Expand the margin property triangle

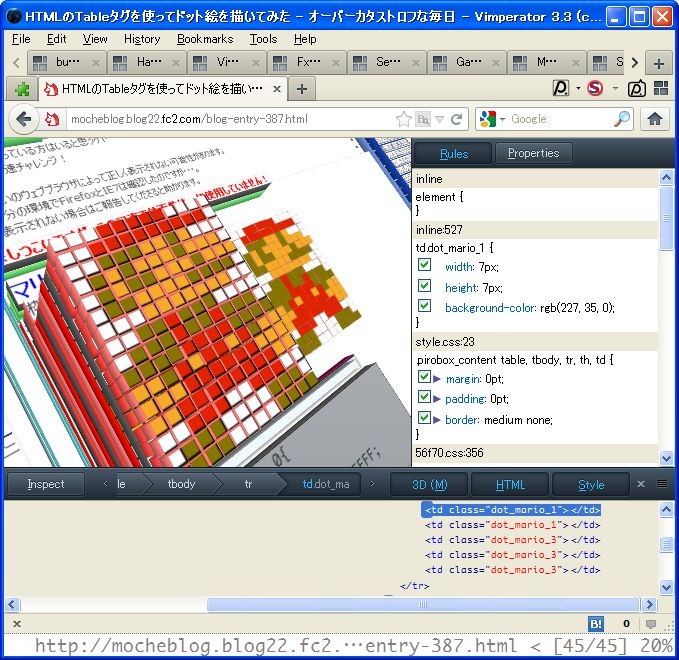coord(437,379)
